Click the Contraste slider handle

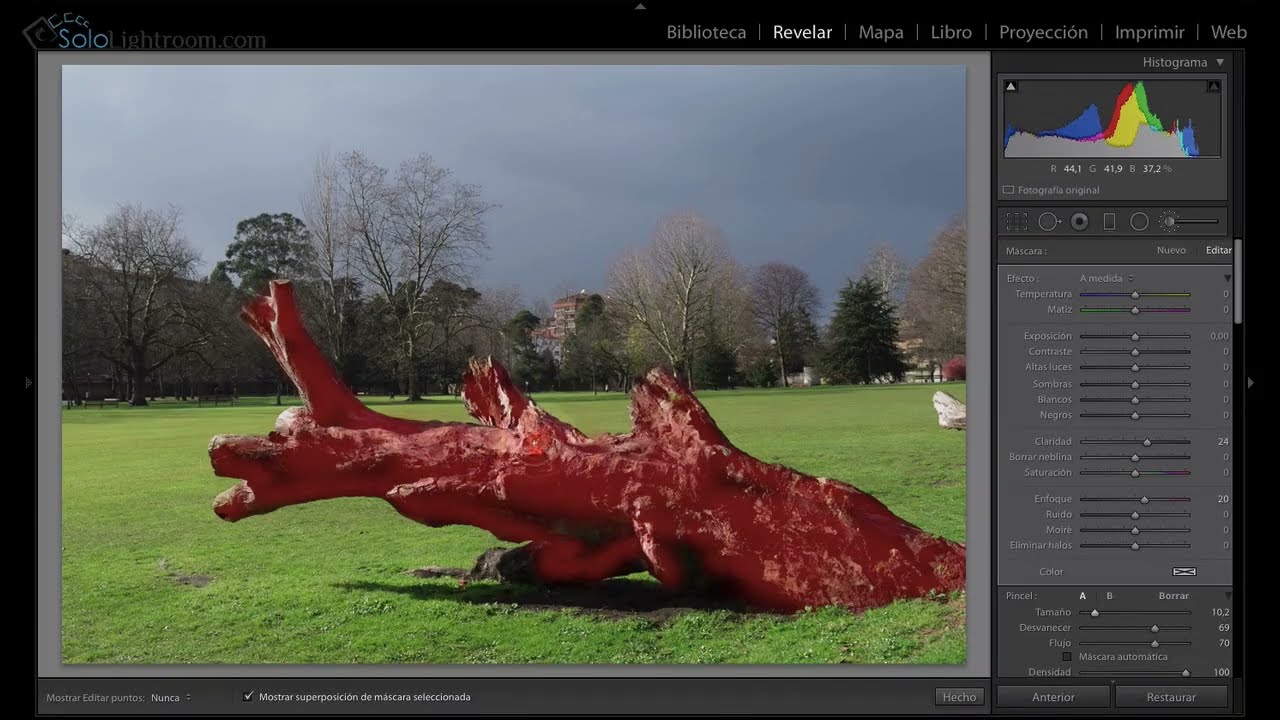(x=1135, y=352)
